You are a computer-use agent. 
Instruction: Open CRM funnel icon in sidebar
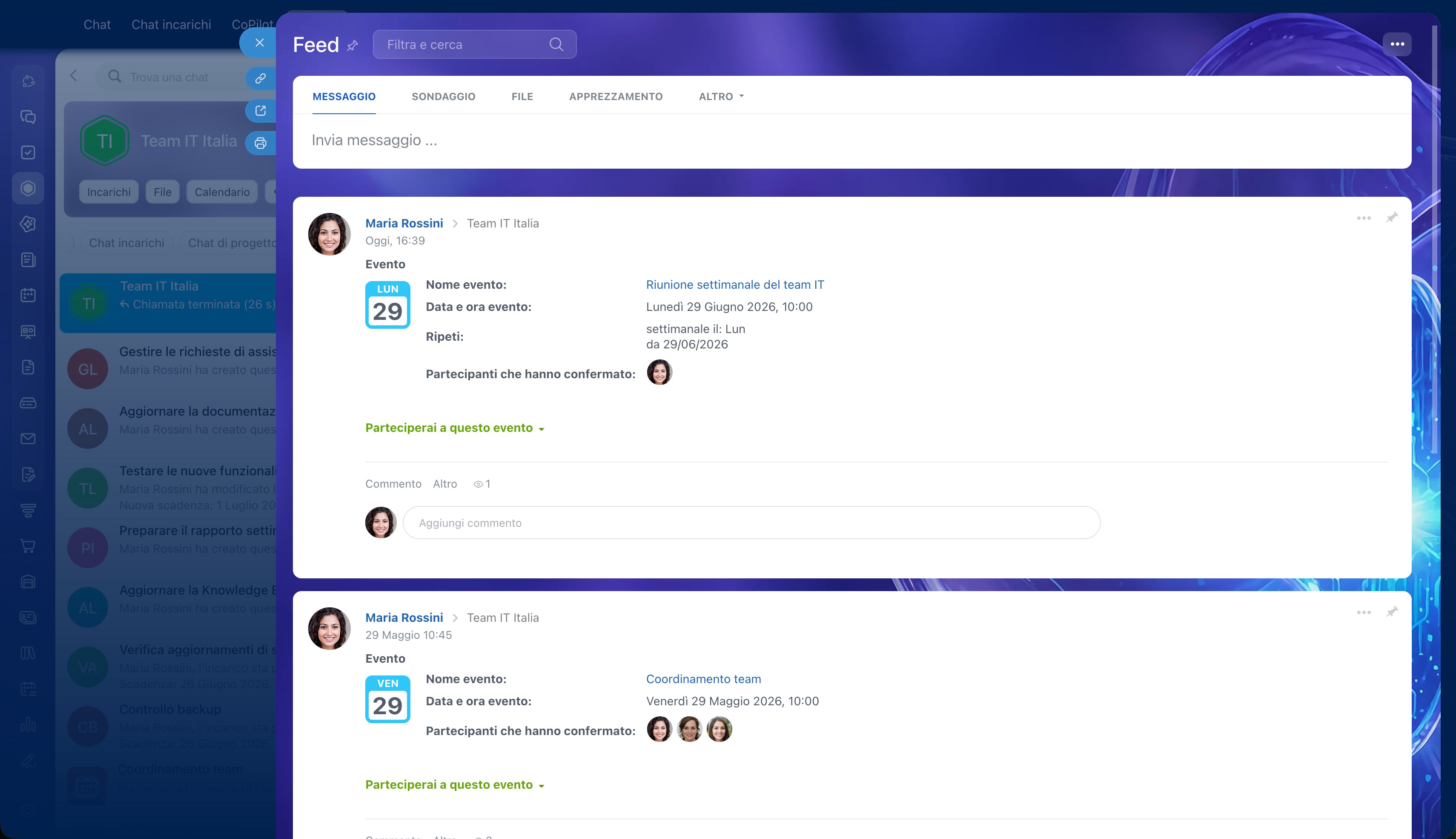(28, 510)
